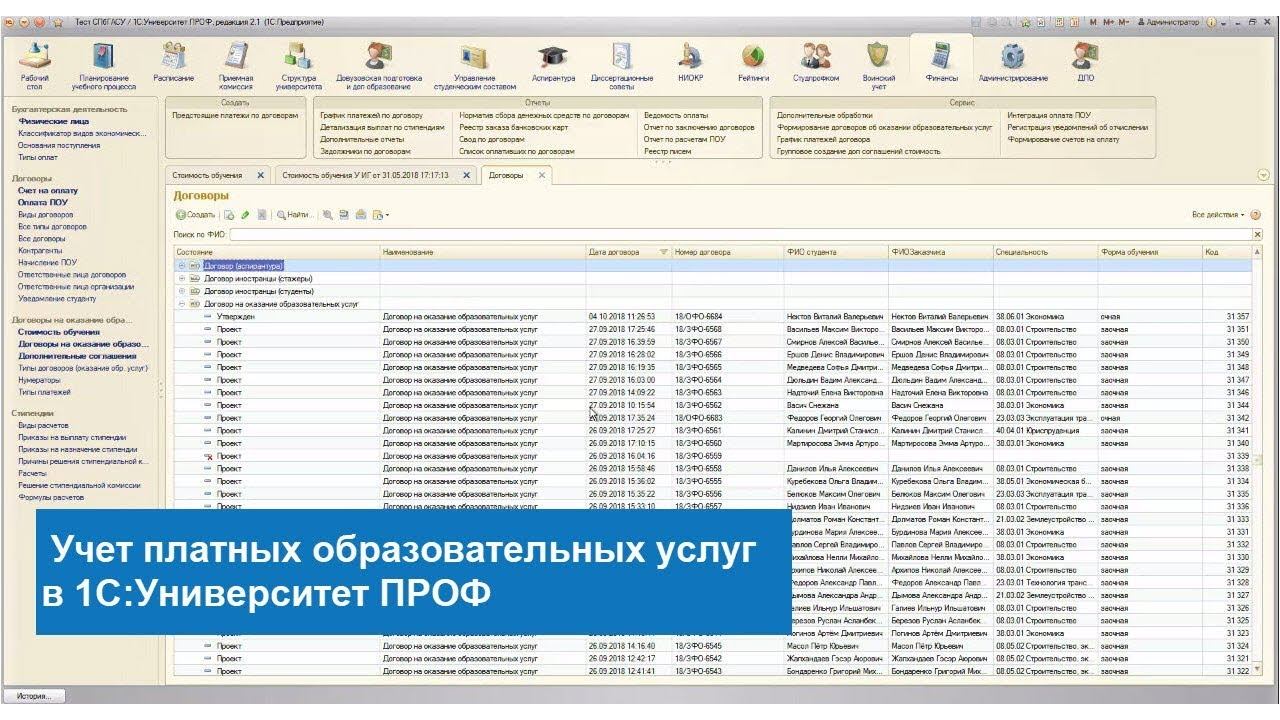The image size is (1280, 720).
Task: Click the Поиск по ФИО input field
Action: click(739, 234)
